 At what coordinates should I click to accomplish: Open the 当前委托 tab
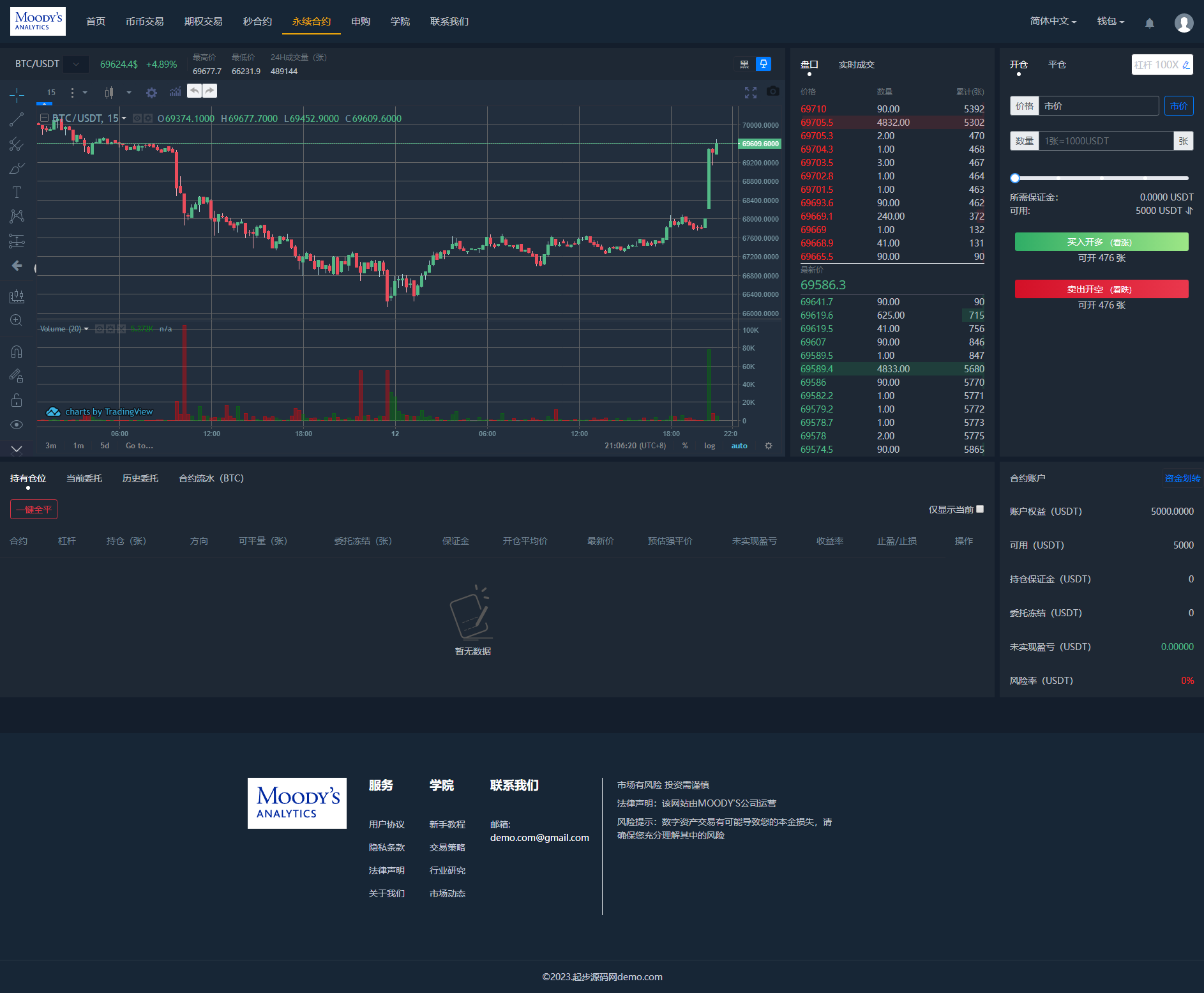tap(84, 478)
